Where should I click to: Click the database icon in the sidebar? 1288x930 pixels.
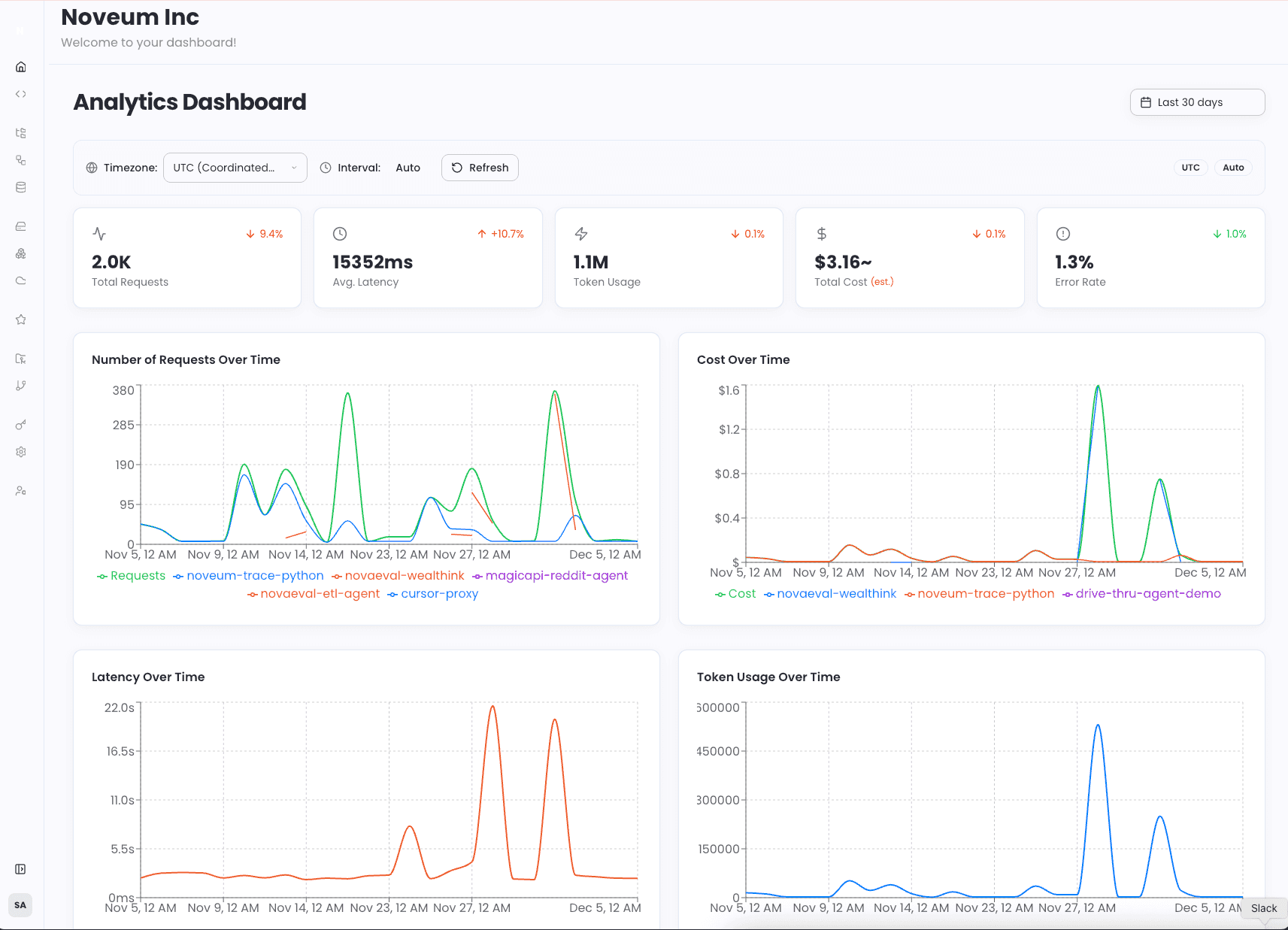pos(20,187)
